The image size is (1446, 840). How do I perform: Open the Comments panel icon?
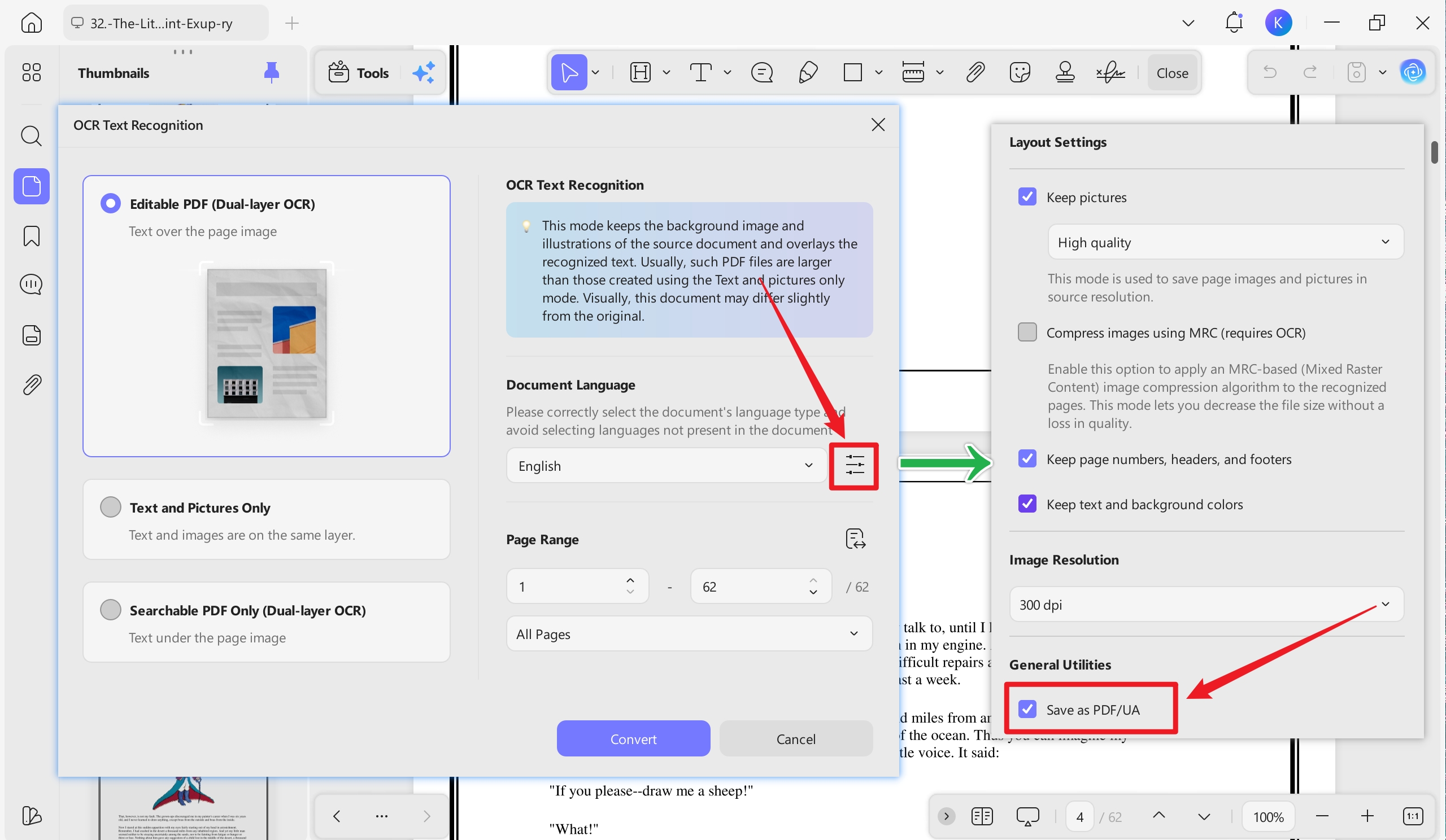click(x=31, y=285)
